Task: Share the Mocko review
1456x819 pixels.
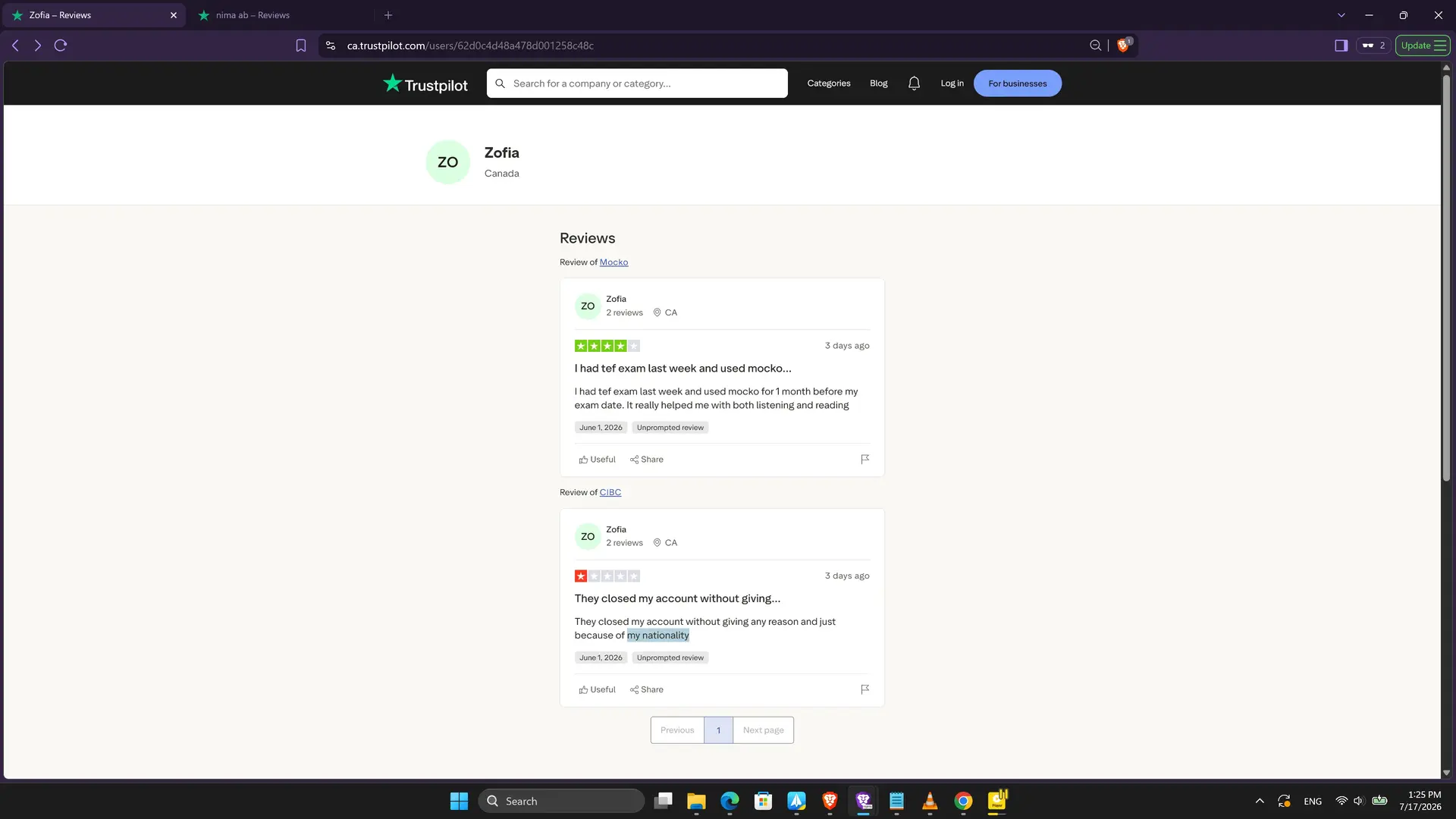Action: point(646,460)
